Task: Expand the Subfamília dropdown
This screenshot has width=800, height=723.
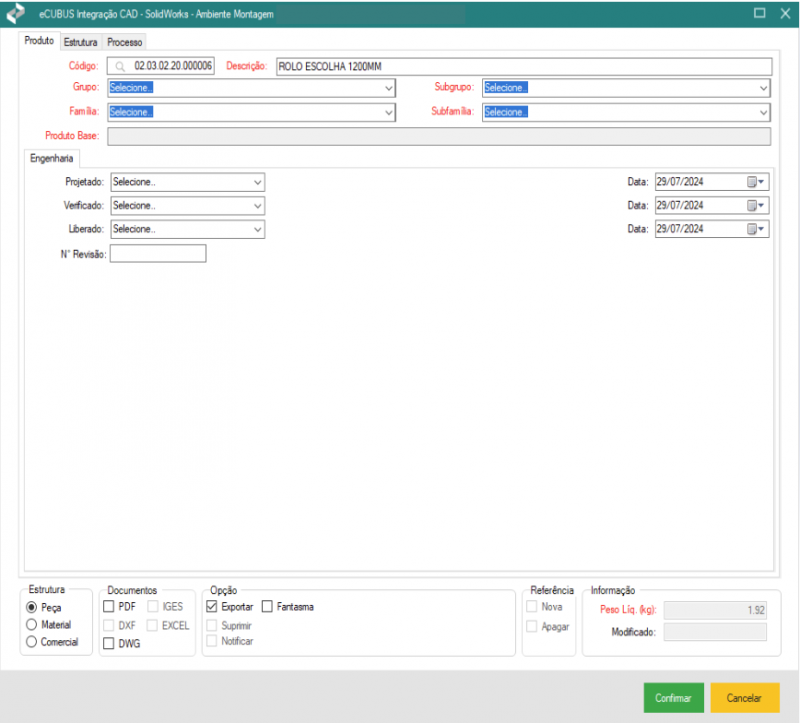Action: 626,112
